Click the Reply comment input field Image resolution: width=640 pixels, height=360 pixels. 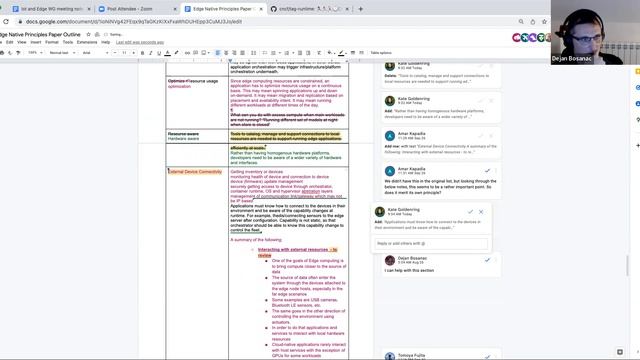[x=431, y=243]
